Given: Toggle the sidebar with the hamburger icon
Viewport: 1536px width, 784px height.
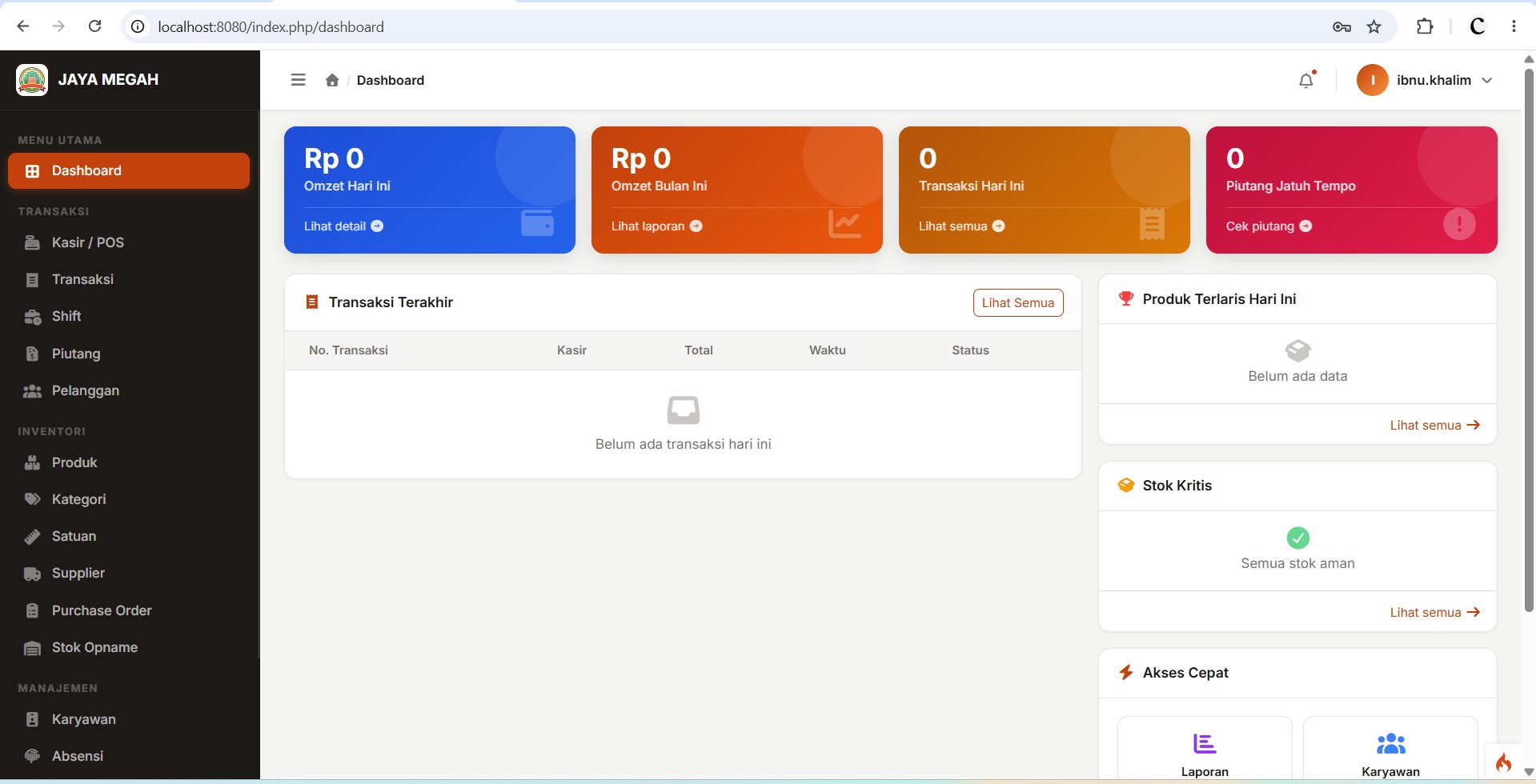Looking at the screenshot, I should point(298,80).
